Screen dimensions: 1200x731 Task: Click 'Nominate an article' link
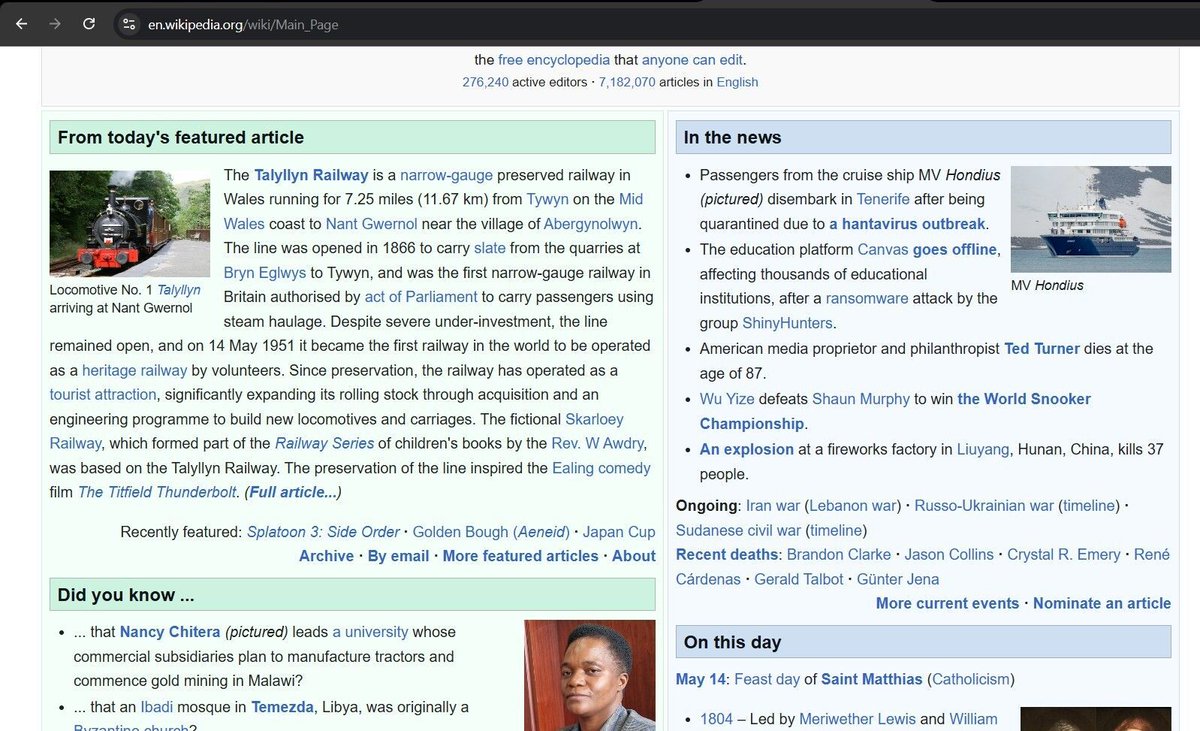click(x=1102, y=603)
